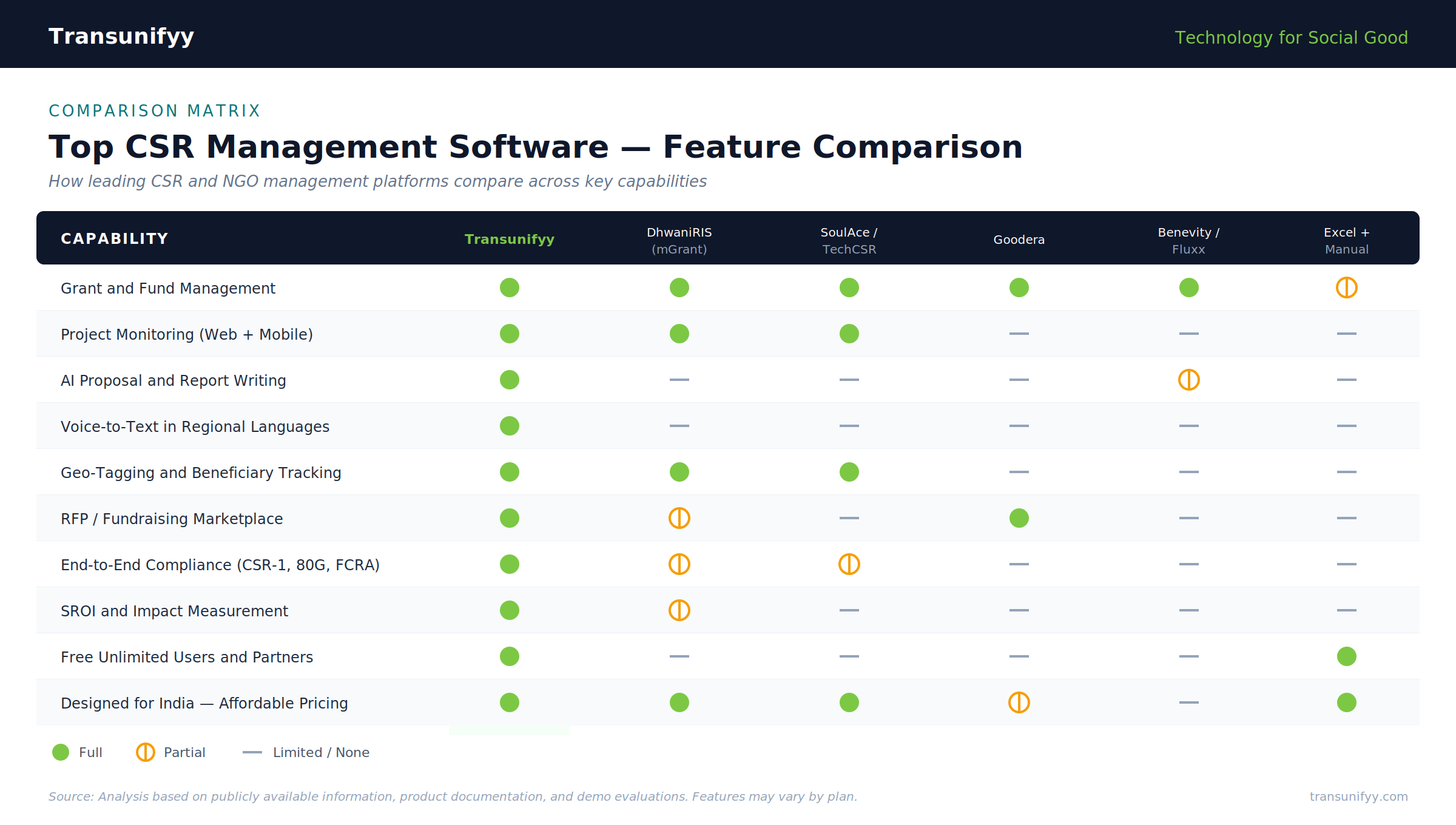This screenshot has width=1456, height=825.
Task: Click the Transunifyy logo in header
Action: click(121, 36)
